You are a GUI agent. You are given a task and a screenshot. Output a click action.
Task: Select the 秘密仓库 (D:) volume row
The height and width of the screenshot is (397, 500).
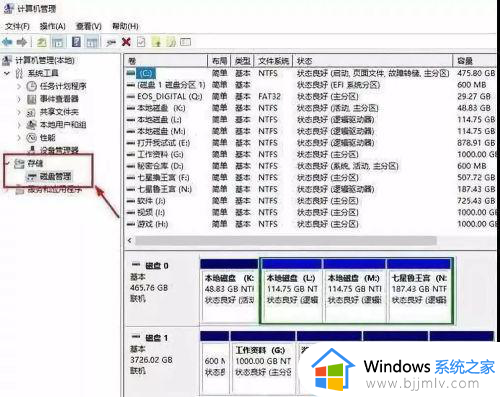[310, 166]
